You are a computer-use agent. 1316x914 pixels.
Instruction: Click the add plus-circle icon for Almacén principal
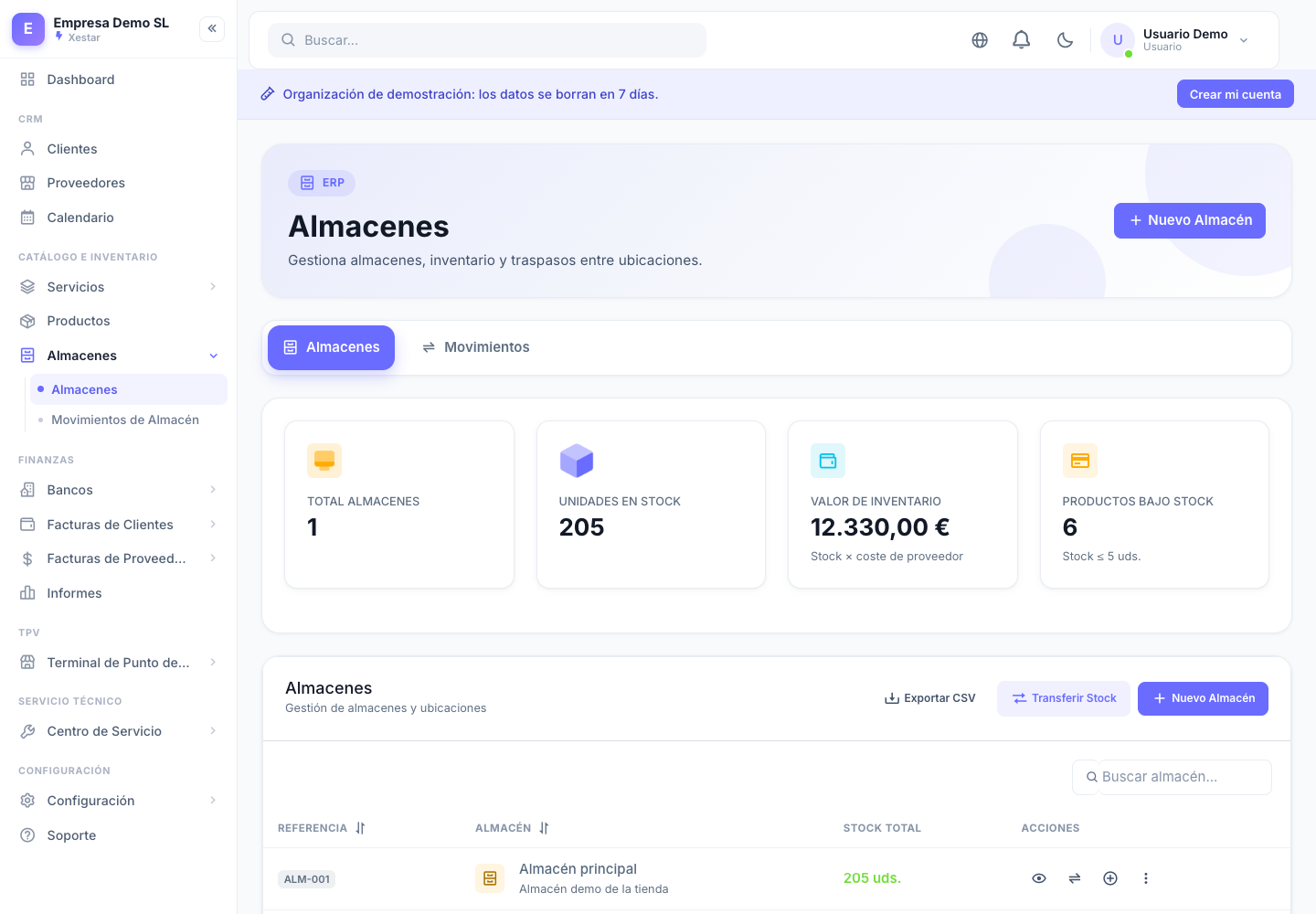tap(1110, 878)
